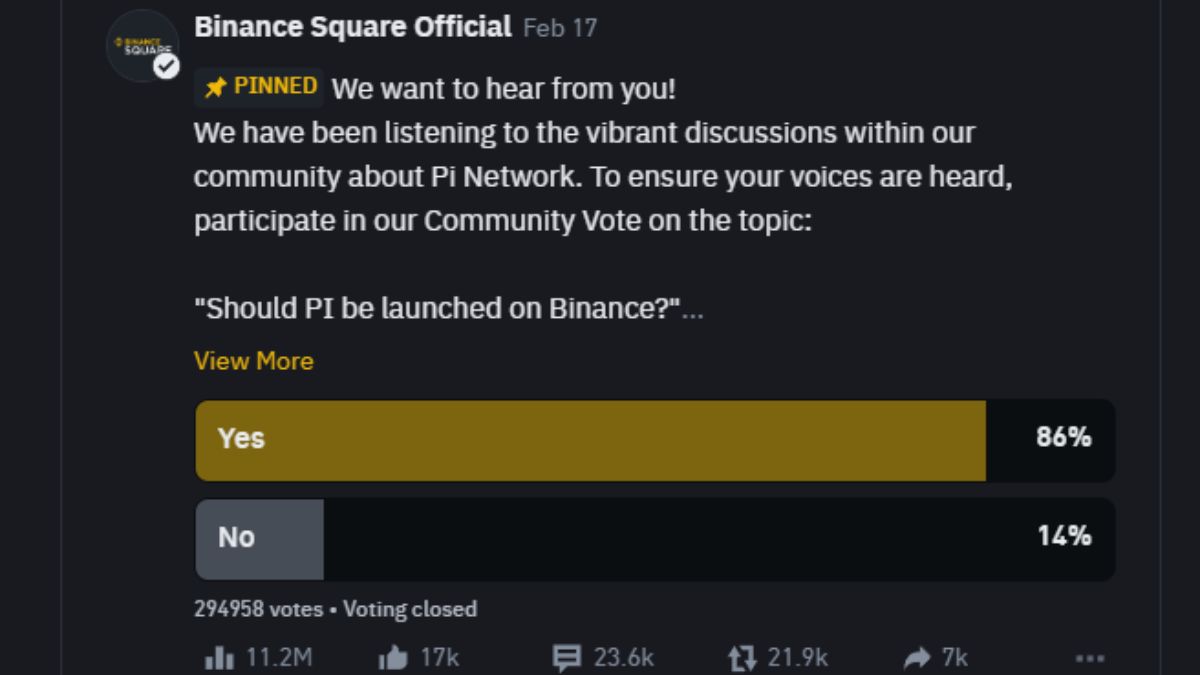Like the post with thumbs-up icon
Image resolution: width=1200 pixels, height=675 pixels.
(393, 657)
